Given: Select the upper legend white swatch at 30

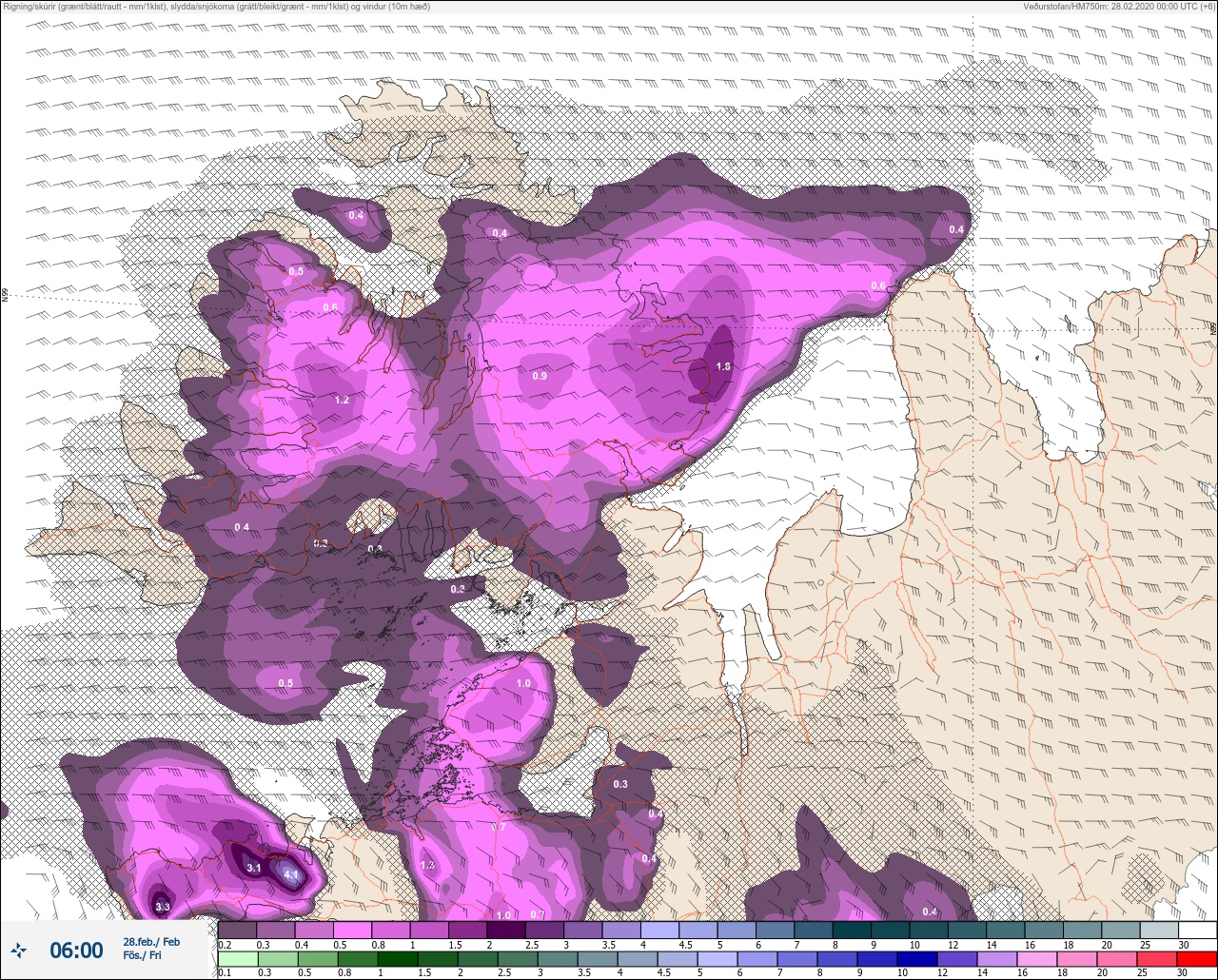Looking at the screenshot, I should click(1197, 930).
